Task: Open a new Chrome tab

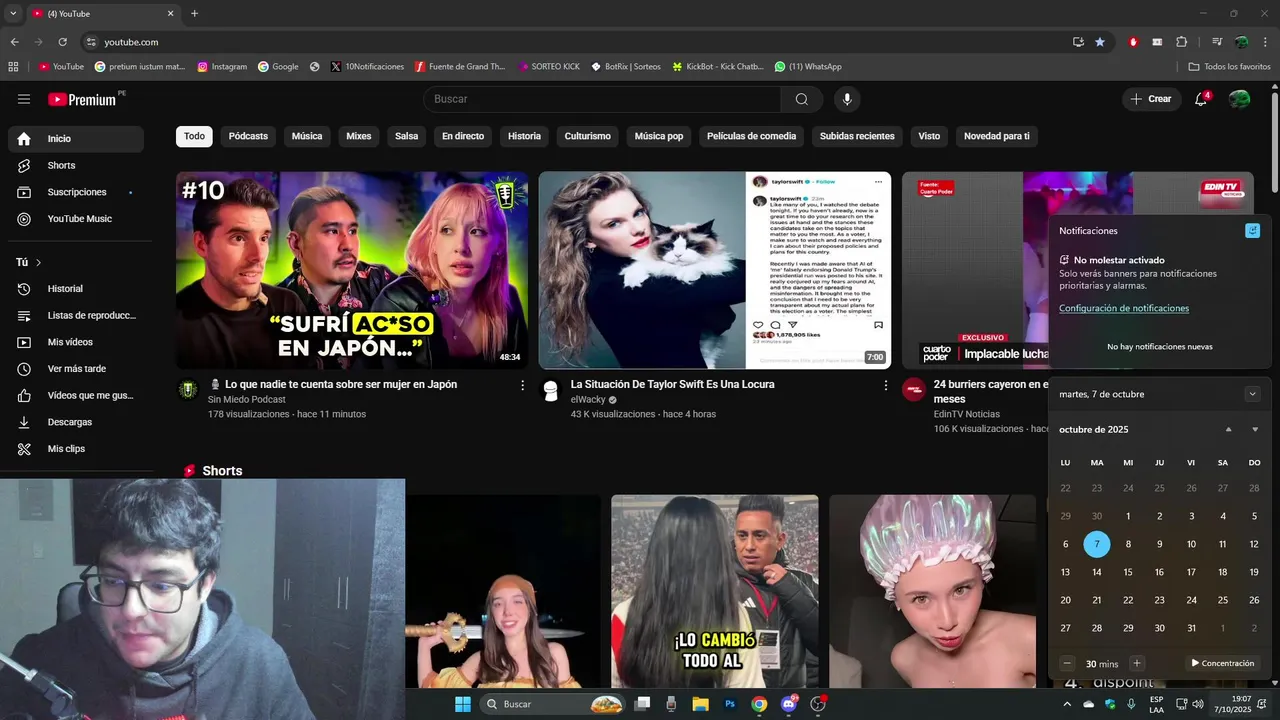Action: (x=194, y=14)
